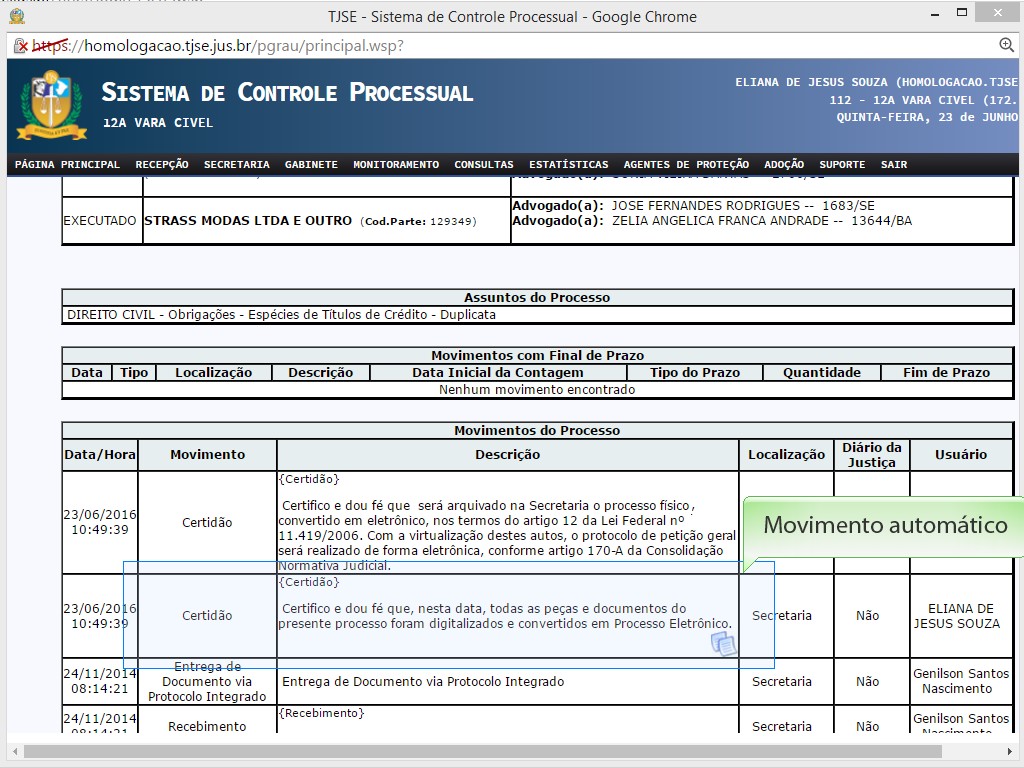Click the insecure padlock icon beside the URL
Image resolution: width=1024 pixels, height=768 pixels.
[x=20, y=46]
